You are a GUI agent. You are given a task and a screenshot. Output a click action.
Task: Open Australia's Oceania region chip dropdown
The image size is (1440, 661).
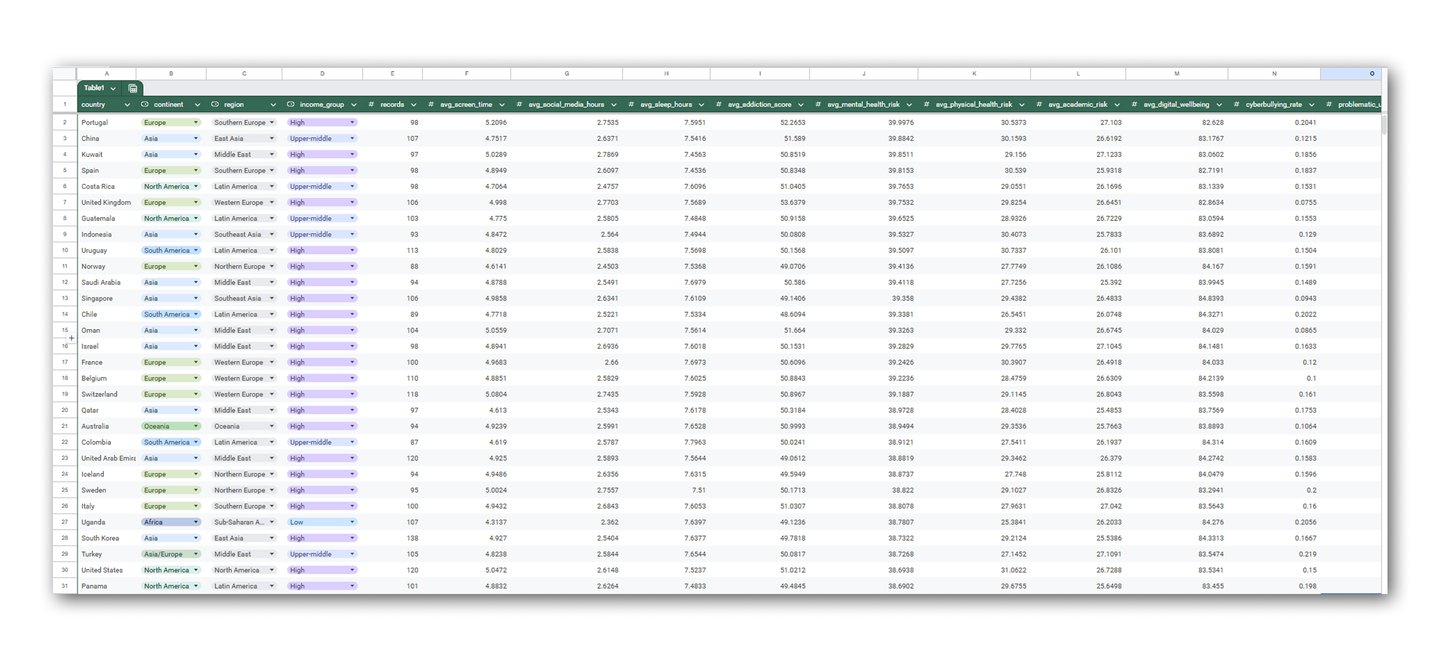(x=245, y=426)
